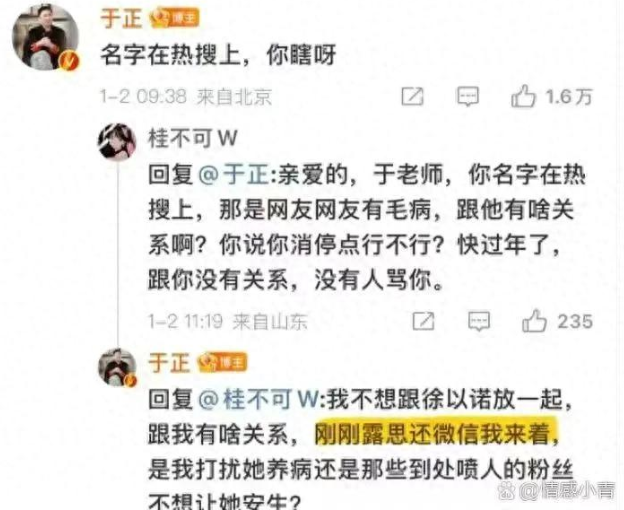Open comment icon on 桂不可W's reply

[479, 321]
